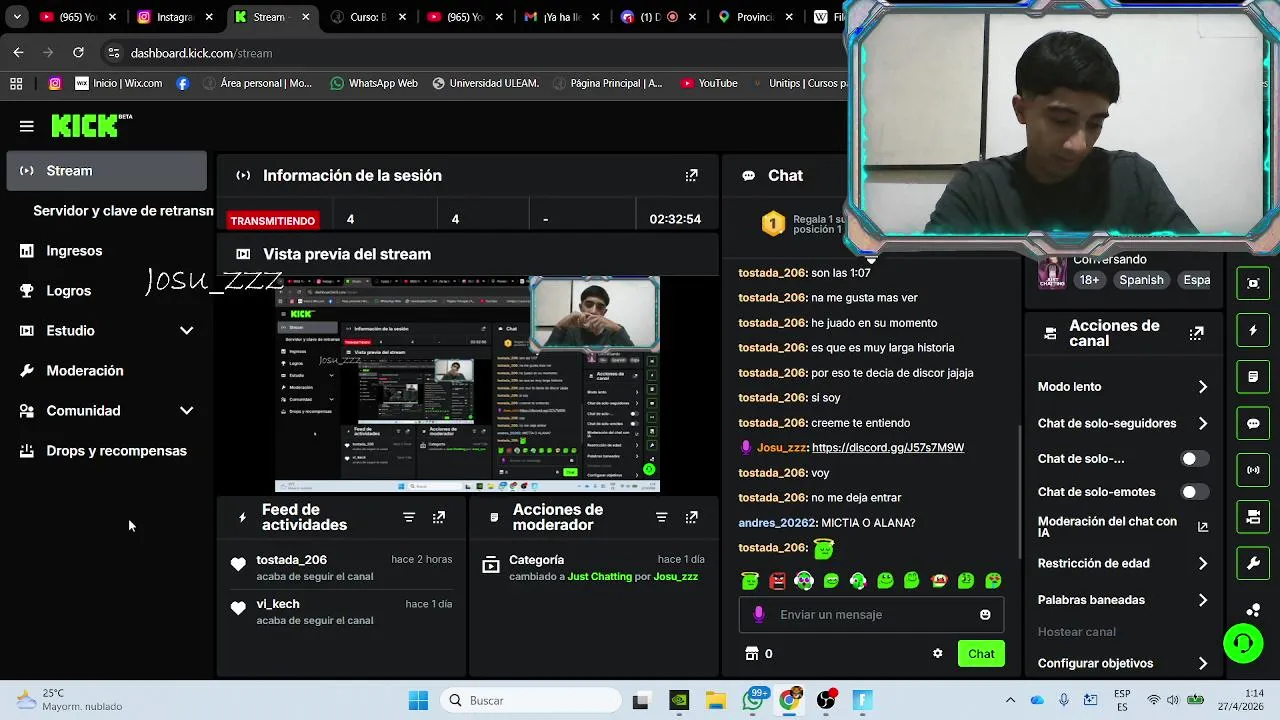Open external link icon for Moderación del chat con IA
1280x720 pixels.
tap(1203, 527)
